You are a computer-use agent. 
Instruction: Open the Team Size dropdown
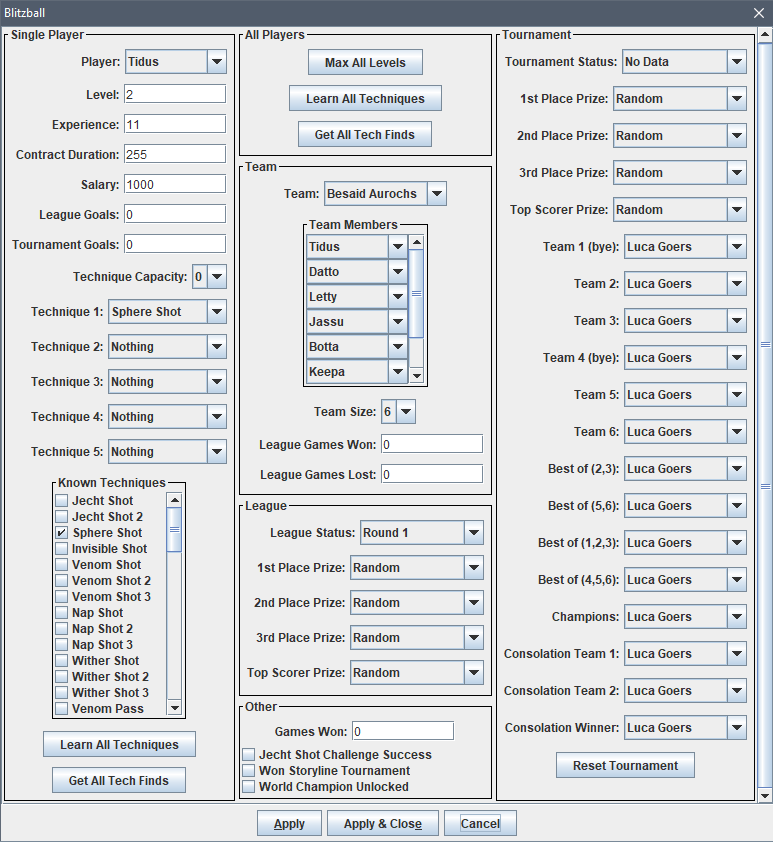pyautogui.click(x=398, y=412)
